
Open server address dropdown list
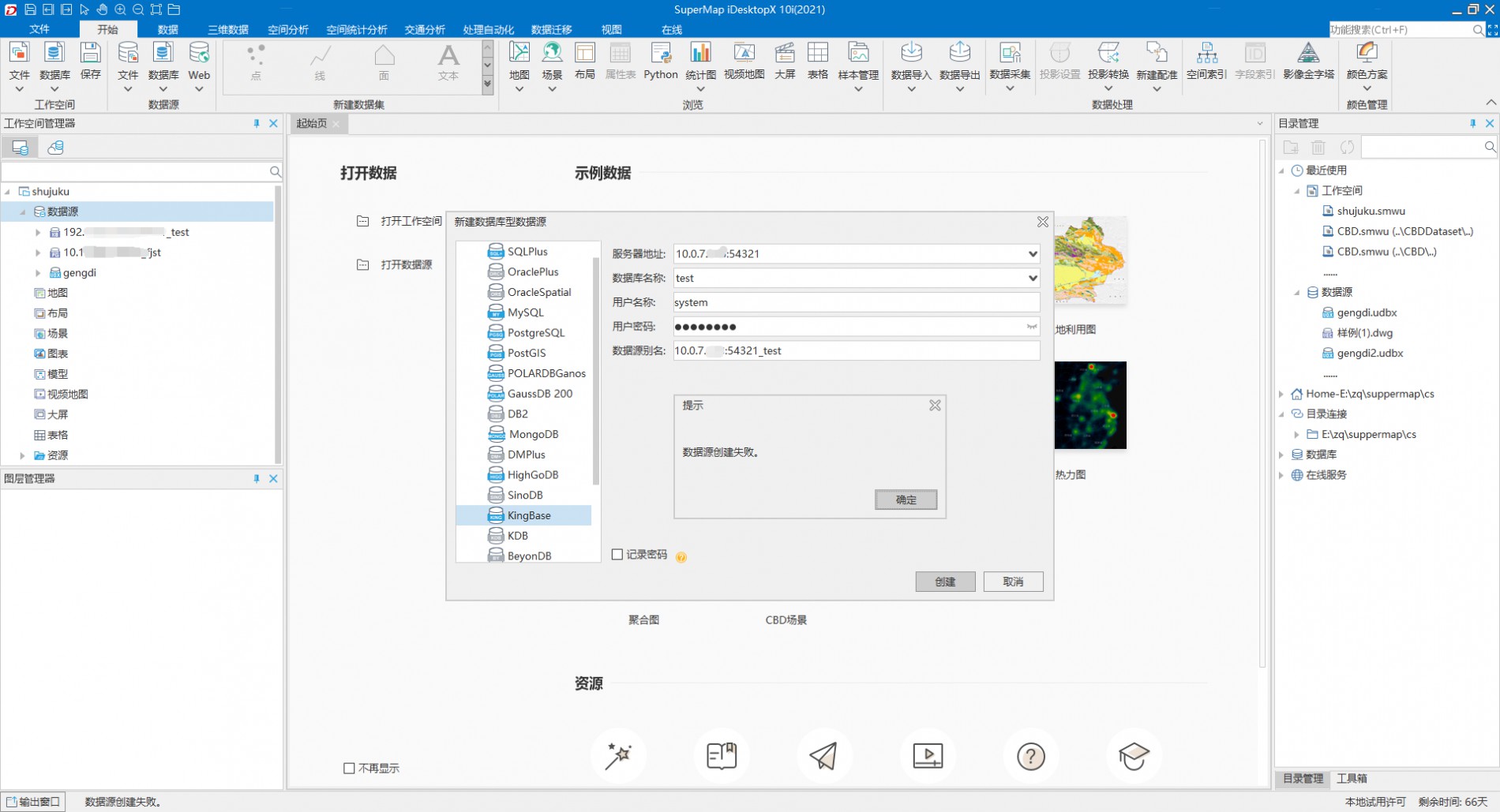(1032, 254)
